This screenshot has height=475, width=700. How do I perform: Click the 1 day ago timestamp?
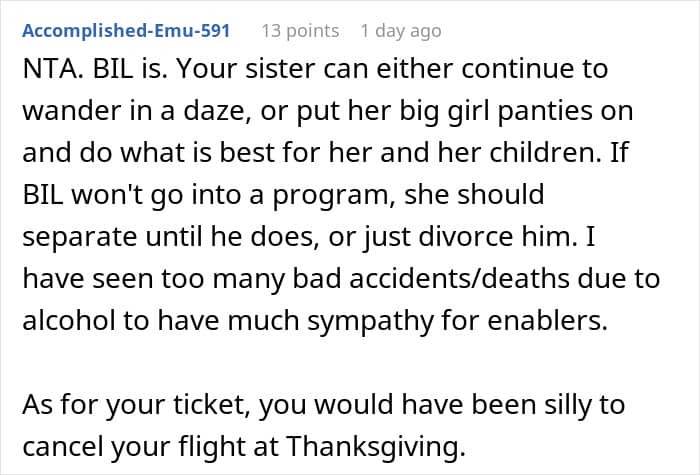(400, 31)
